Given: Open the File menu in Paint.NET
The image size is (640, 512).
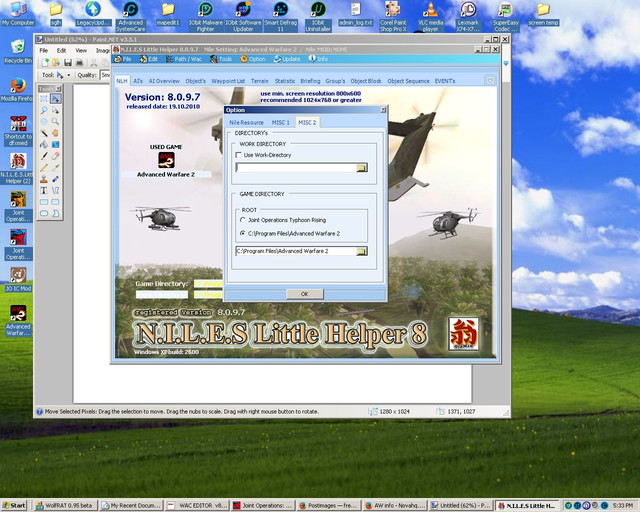Looking at the screenshot, I should [x=44, y=51].
